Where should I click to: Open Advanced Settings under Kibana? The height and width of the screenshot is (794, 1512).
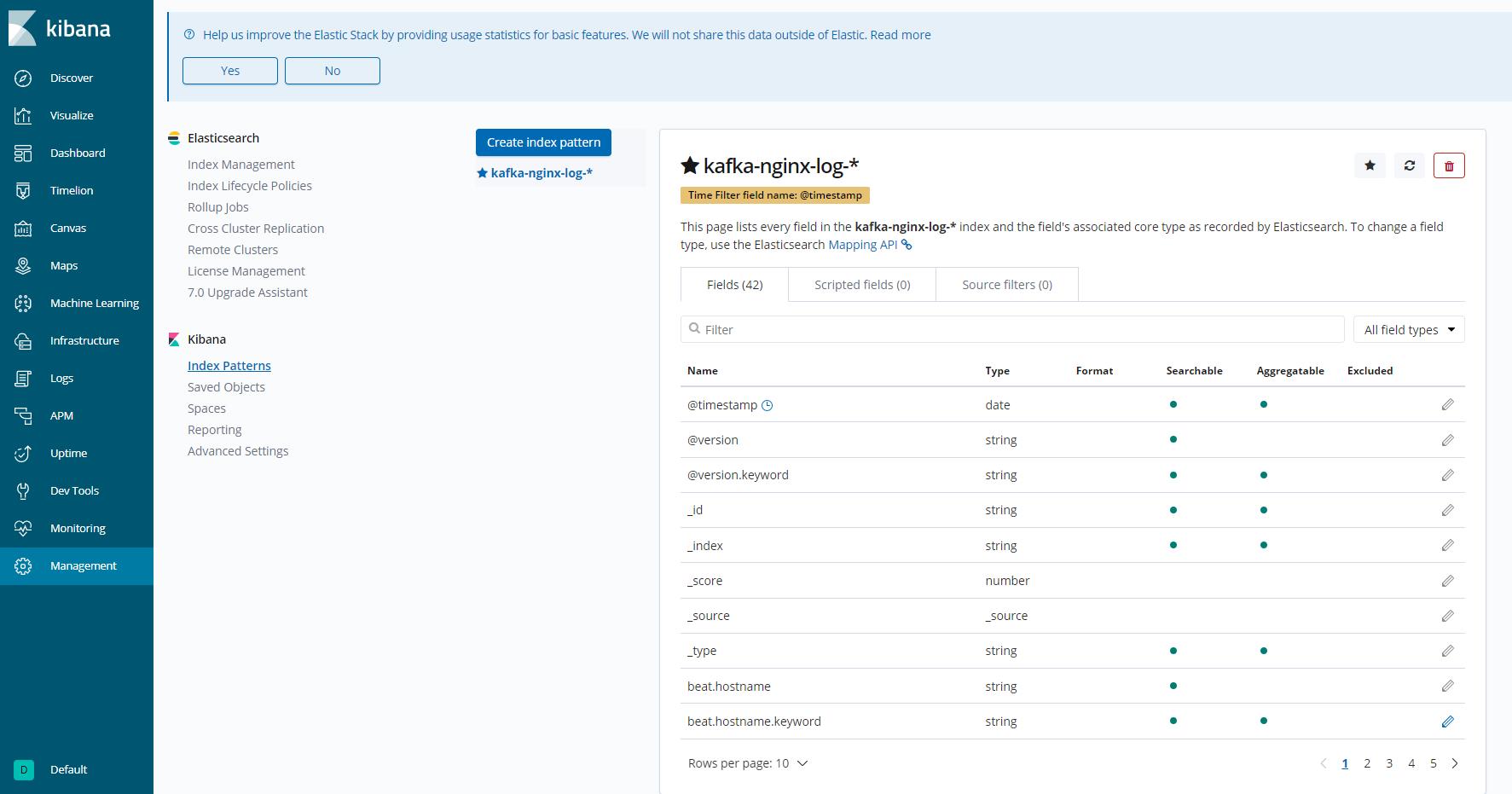click(238, 451)
